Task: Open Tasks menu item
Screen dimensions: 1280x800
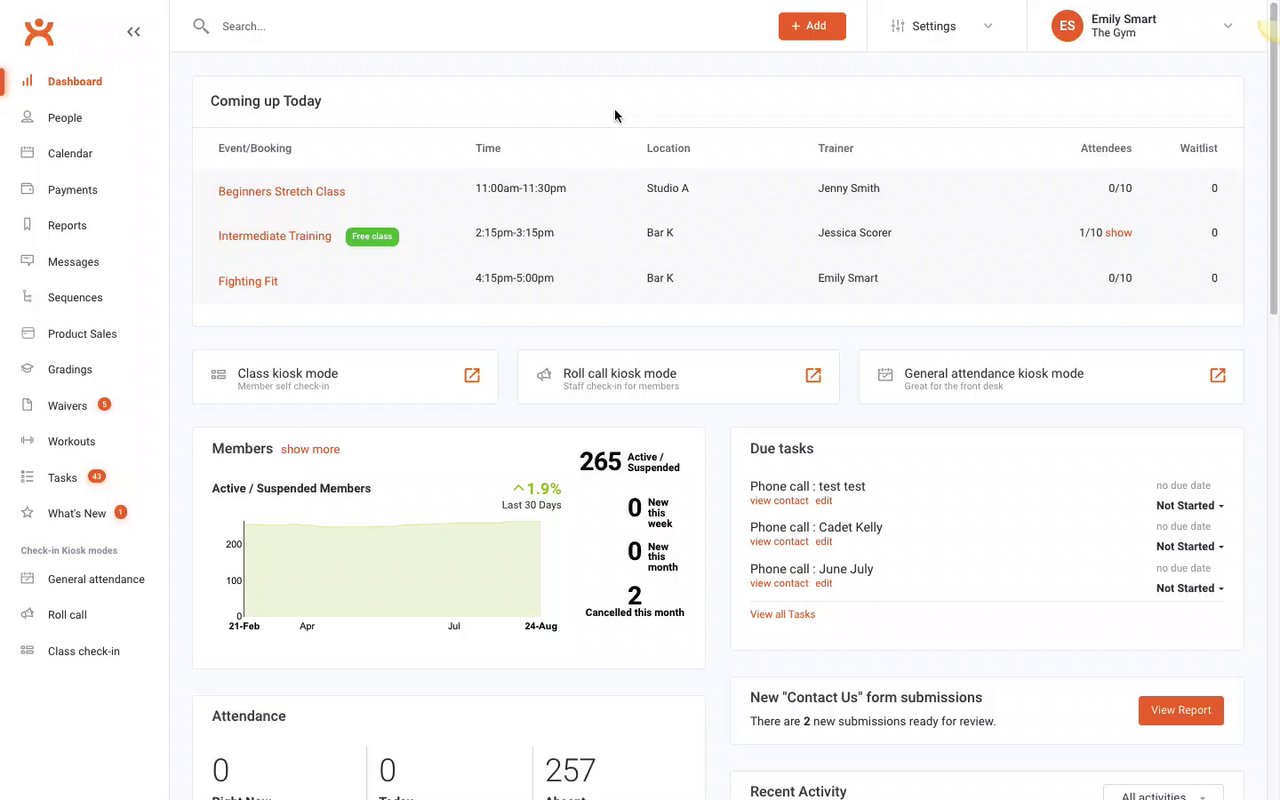Action: (x=62, y=478)
